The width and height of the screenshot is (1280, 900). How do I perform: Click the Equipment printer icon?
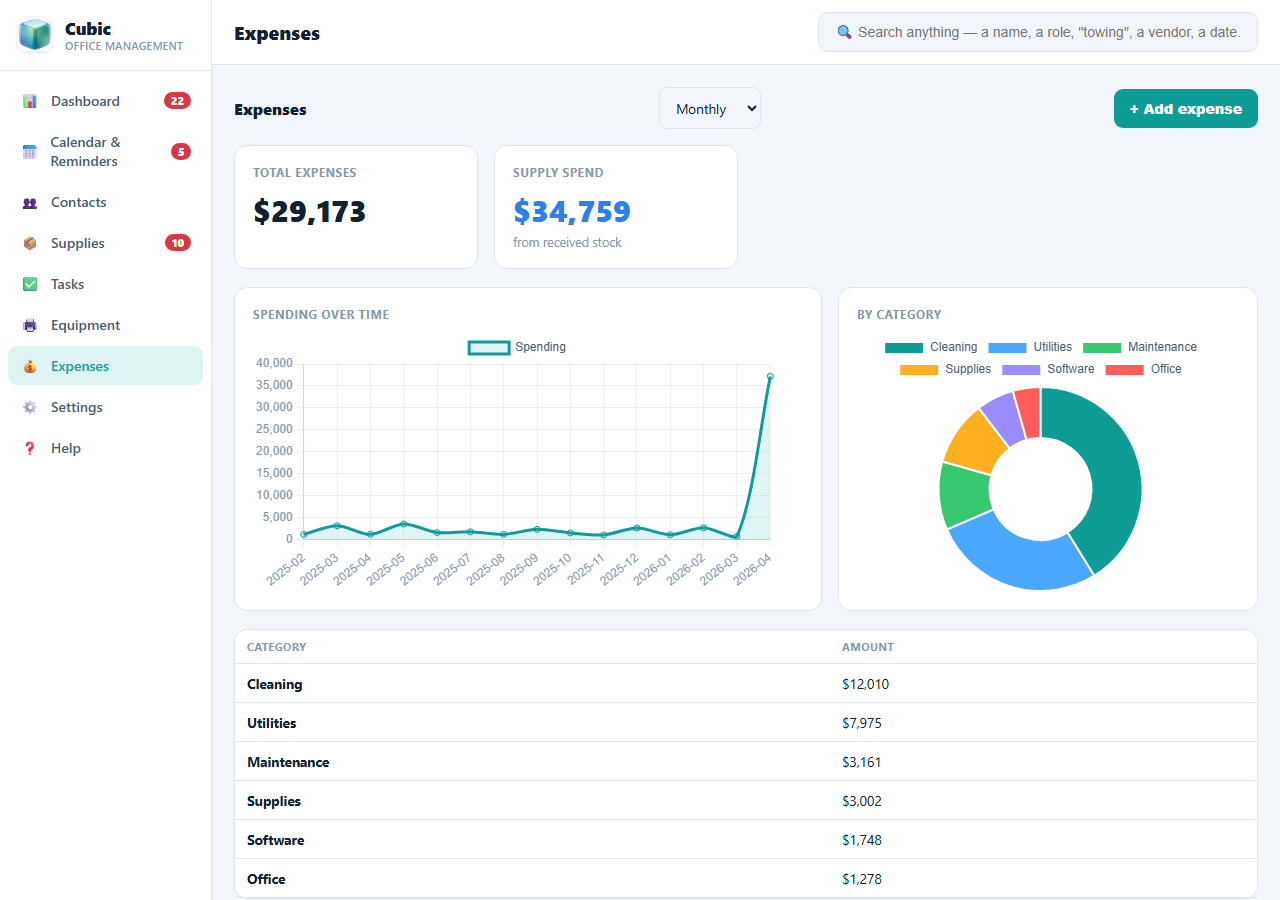(x=30, y=325)
